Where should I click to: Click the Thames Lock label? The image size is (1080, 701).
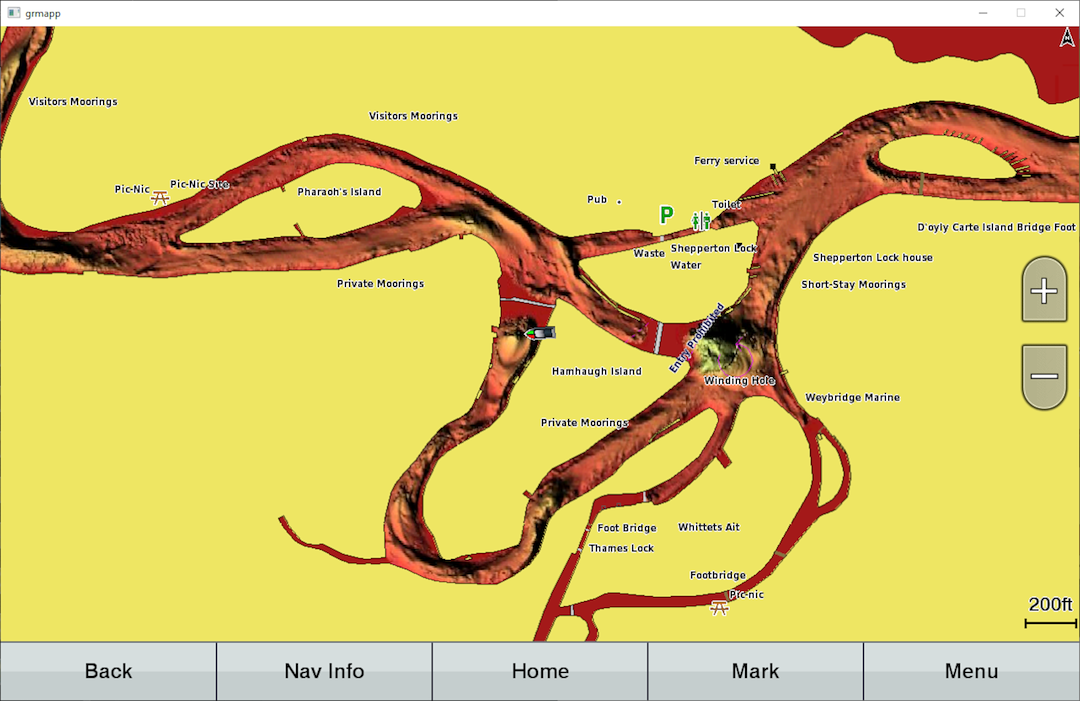click(621, 549)
